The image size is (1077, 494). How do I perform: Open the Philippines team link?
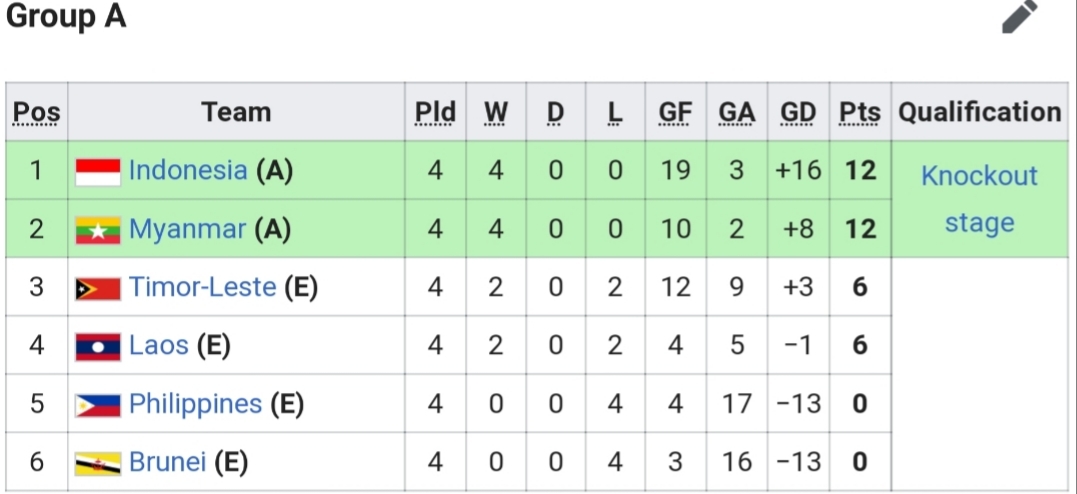pyautogui.click(x=196, y=404)
